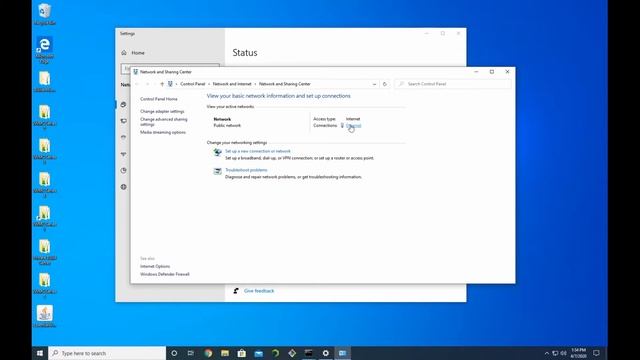Viewport: 640px width, 360px height.
Task: Click the 'Internet' access type value
Action: (353, 119)
